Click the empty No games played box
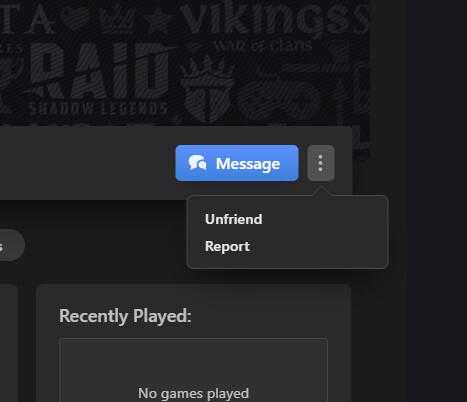This screenshot has height=402, width=467. 193,370
